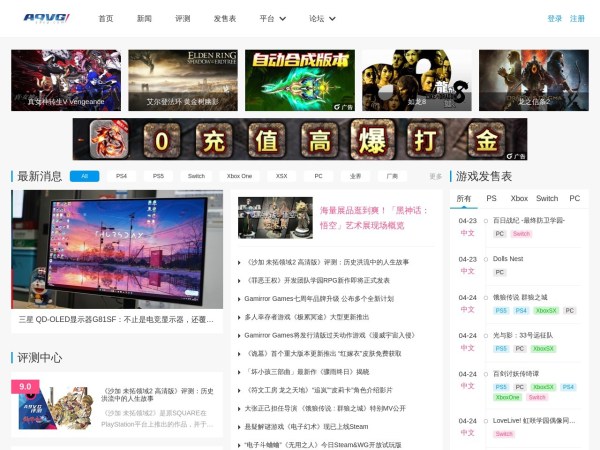Click the 登录 login link

(x=555, y=18)
